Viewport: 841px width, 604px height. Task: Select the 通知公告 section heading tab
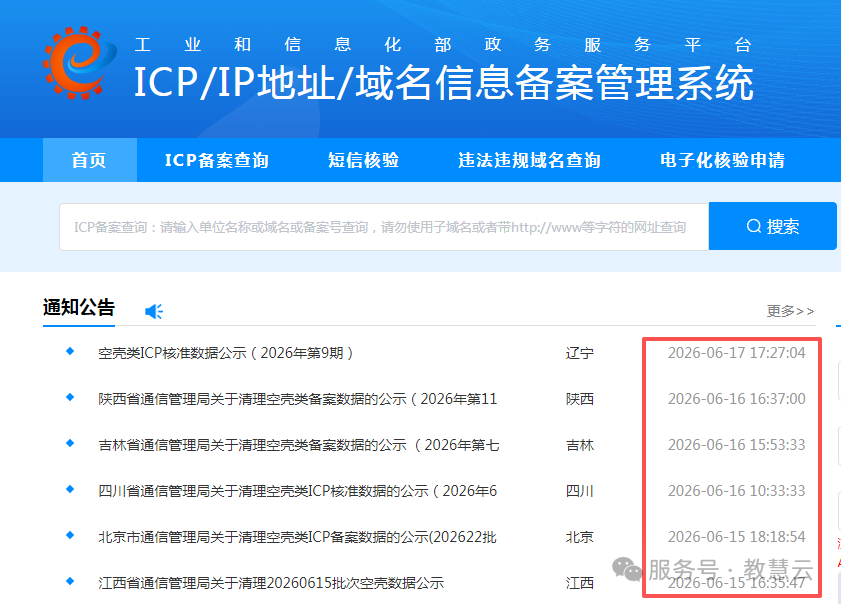point(79,308)
